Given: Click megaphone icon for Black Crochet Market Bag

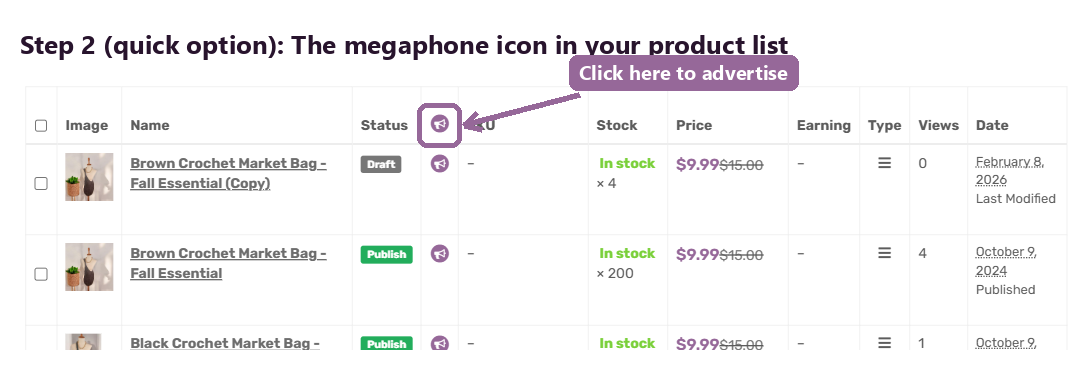Looking at the screenshot, I should [x=439, y=344].
